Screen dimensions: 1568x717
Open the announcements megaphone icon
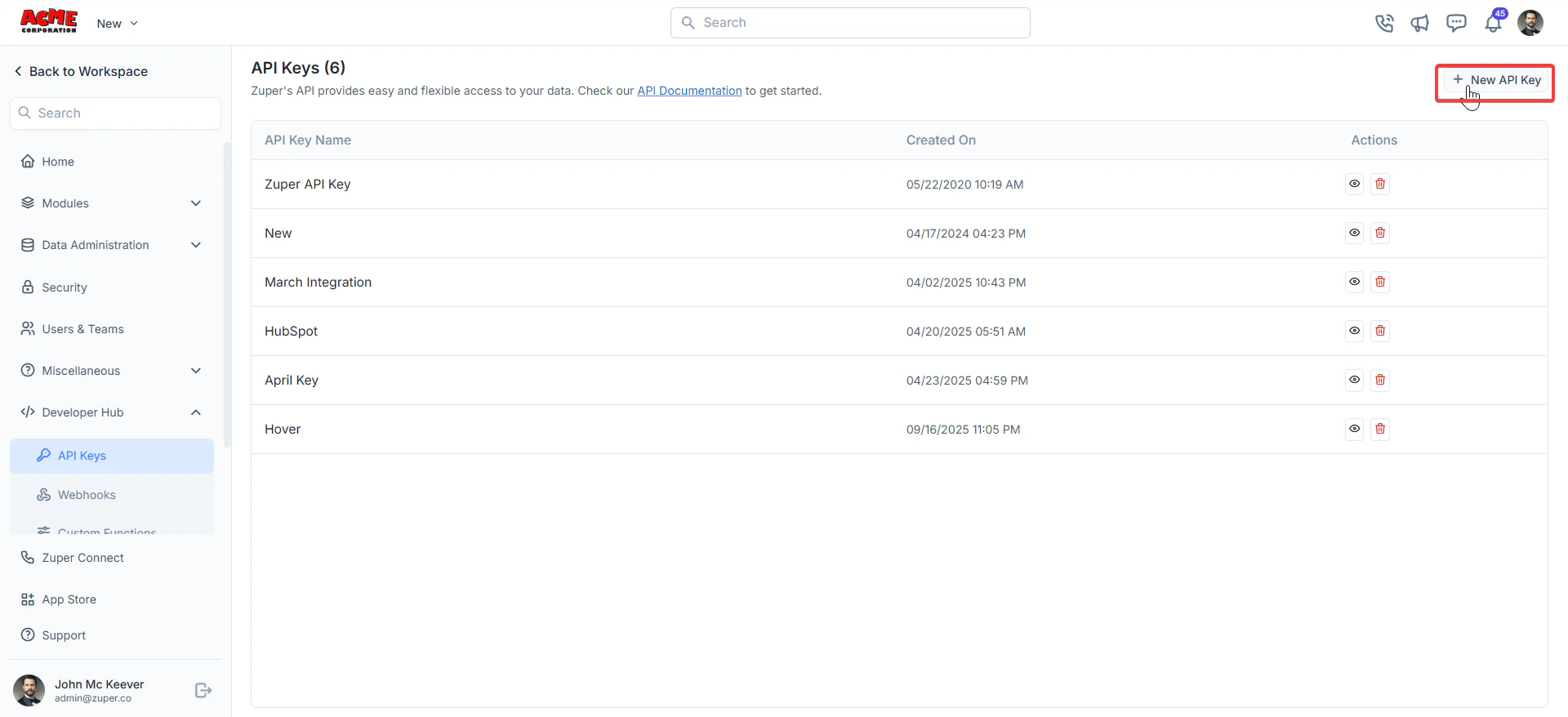click(1420, 23)
